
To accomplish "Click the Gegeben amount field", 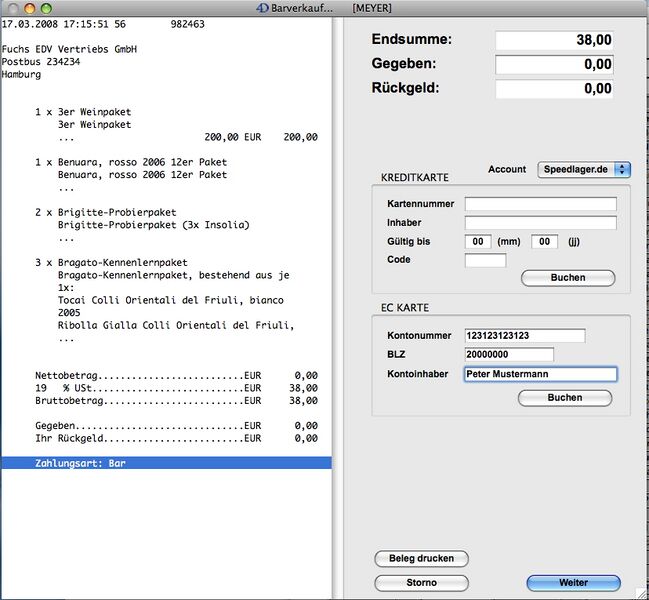I will pyautogui.click(x=554, y=65).
